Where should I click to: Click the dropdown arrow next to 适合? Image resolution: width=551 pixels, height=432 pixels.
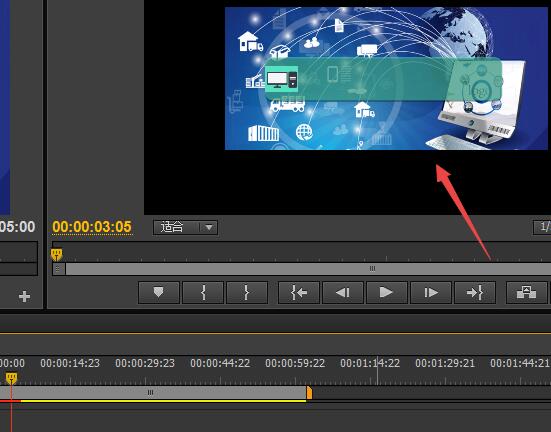209,228
